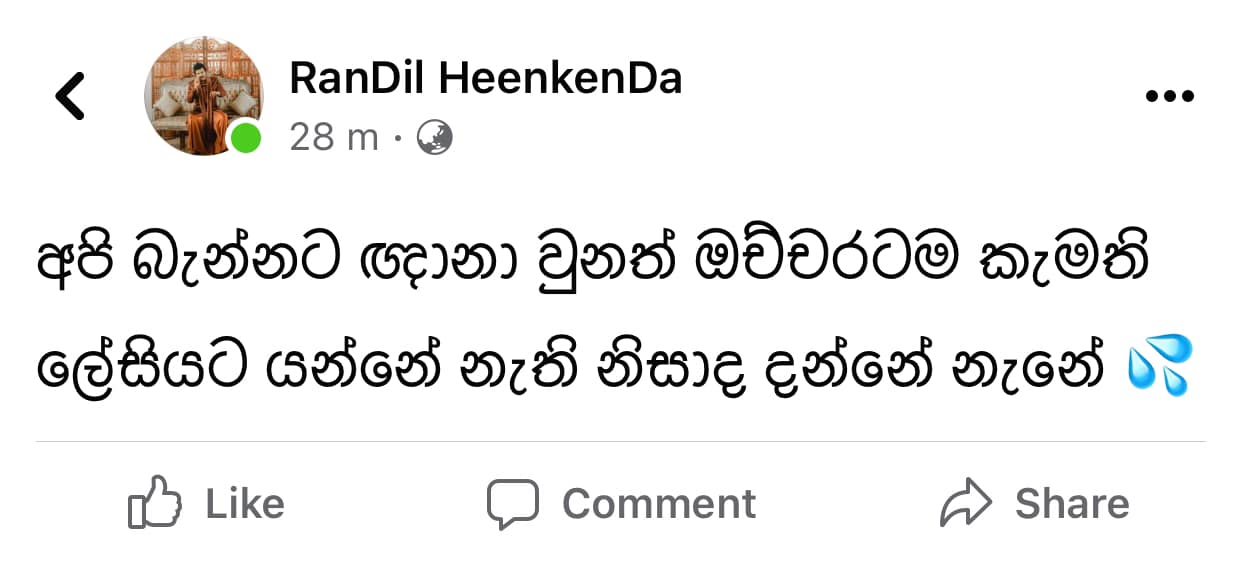Screen dimensions: 1242x561
Task: Click the Comment text label
Action: [x=659, y=503]
